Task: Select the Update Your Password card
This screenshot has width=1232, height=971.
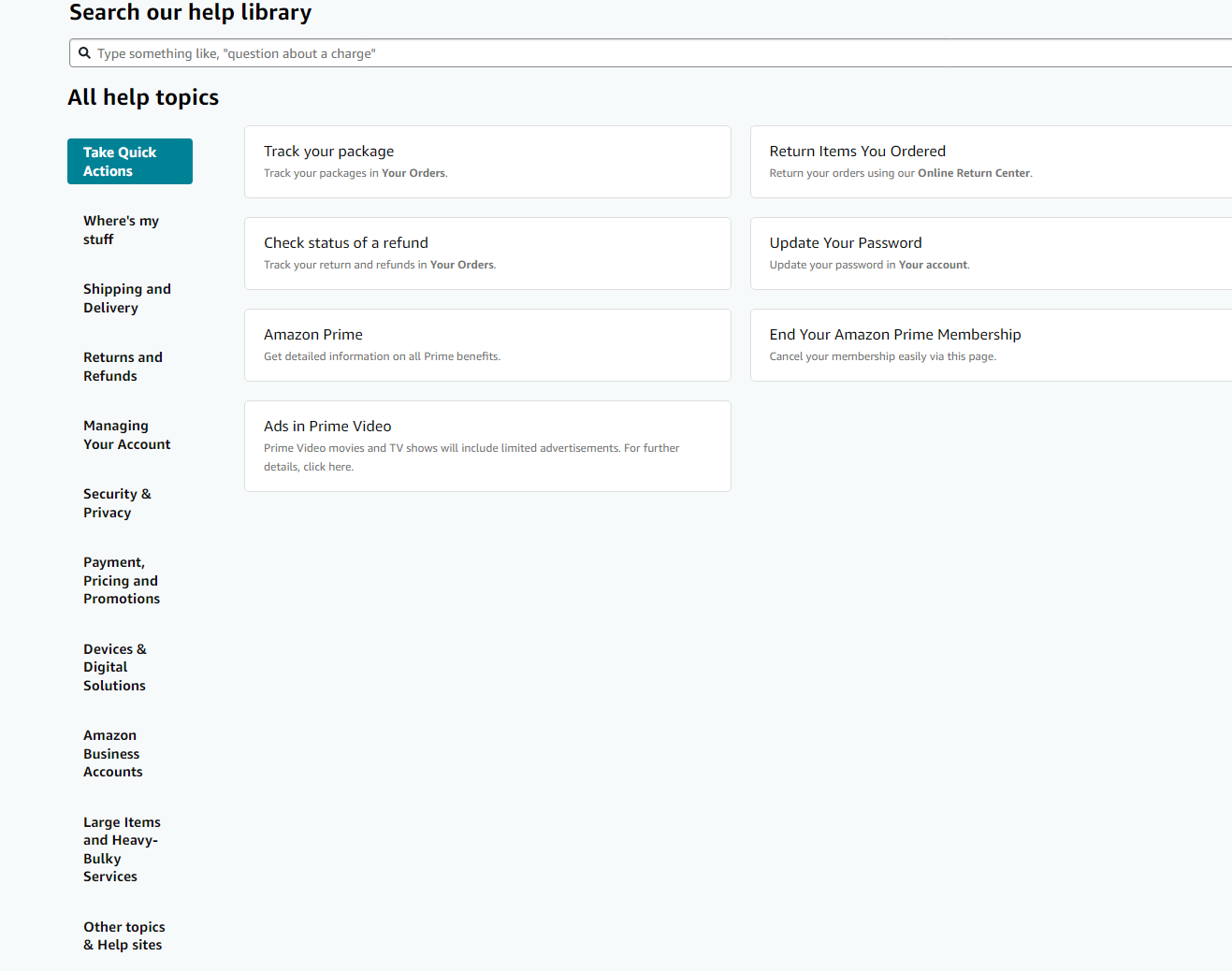Action: [990, 254]
